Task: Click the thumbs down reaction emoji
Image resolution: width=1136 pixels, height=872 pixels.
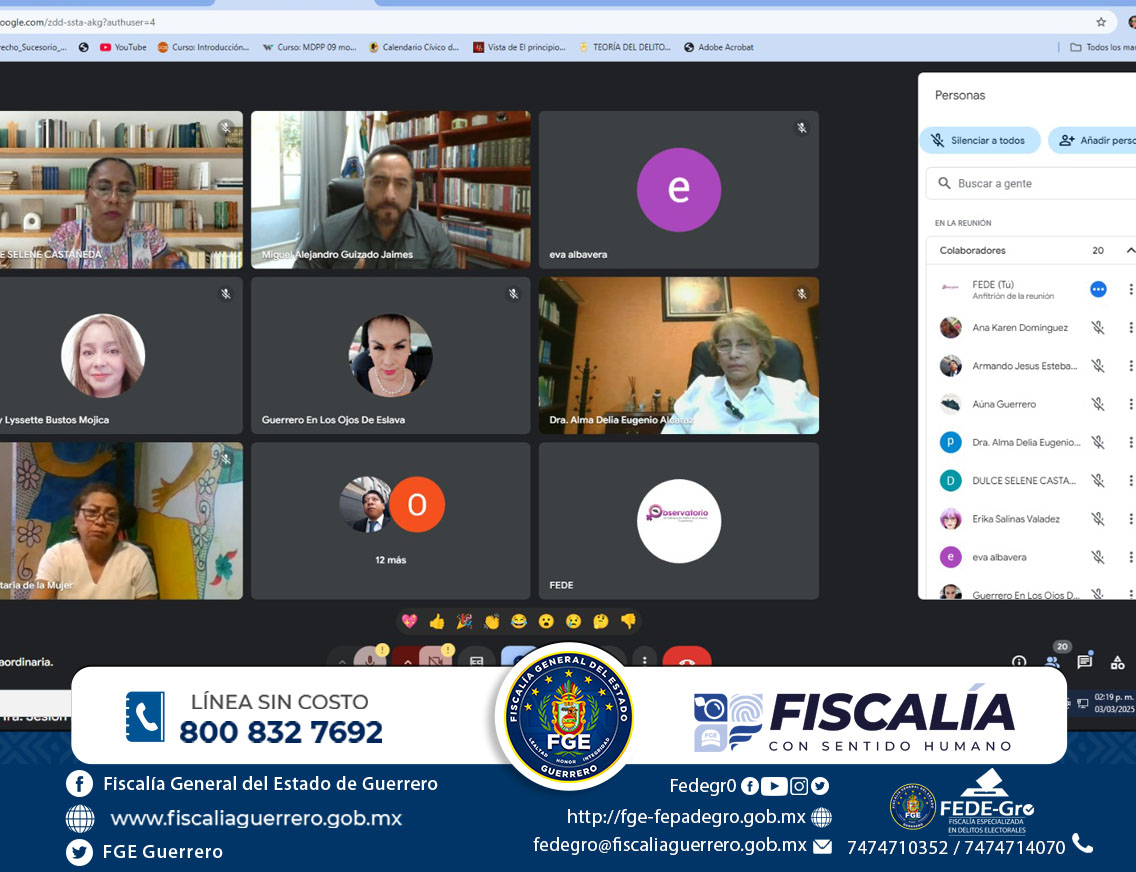Action: pos(628,621)
